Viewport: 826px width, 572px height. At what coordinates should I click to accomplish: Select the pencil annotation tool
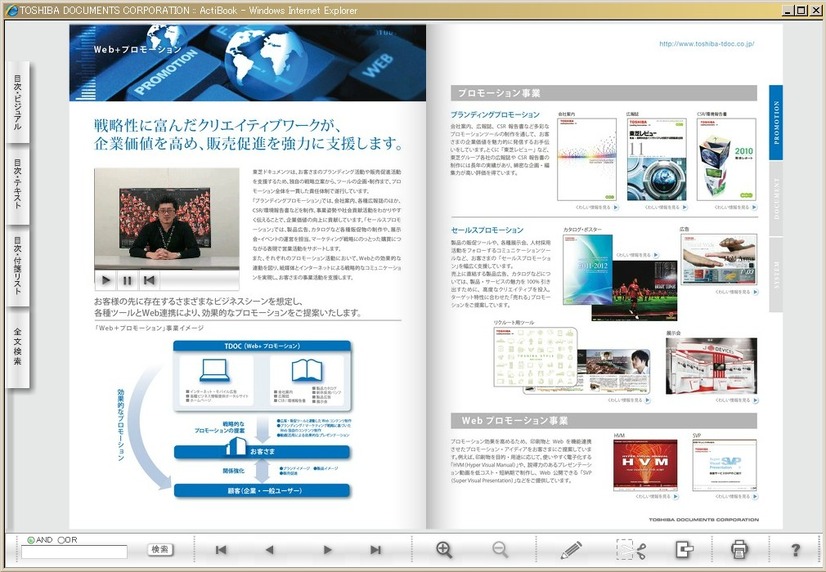[x=572, y=549]
